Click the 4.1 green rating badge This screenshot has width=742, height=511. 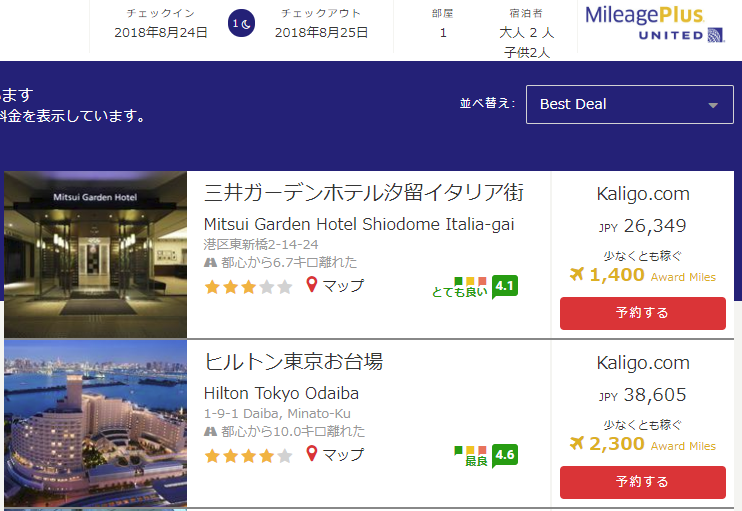pos(505,286)
